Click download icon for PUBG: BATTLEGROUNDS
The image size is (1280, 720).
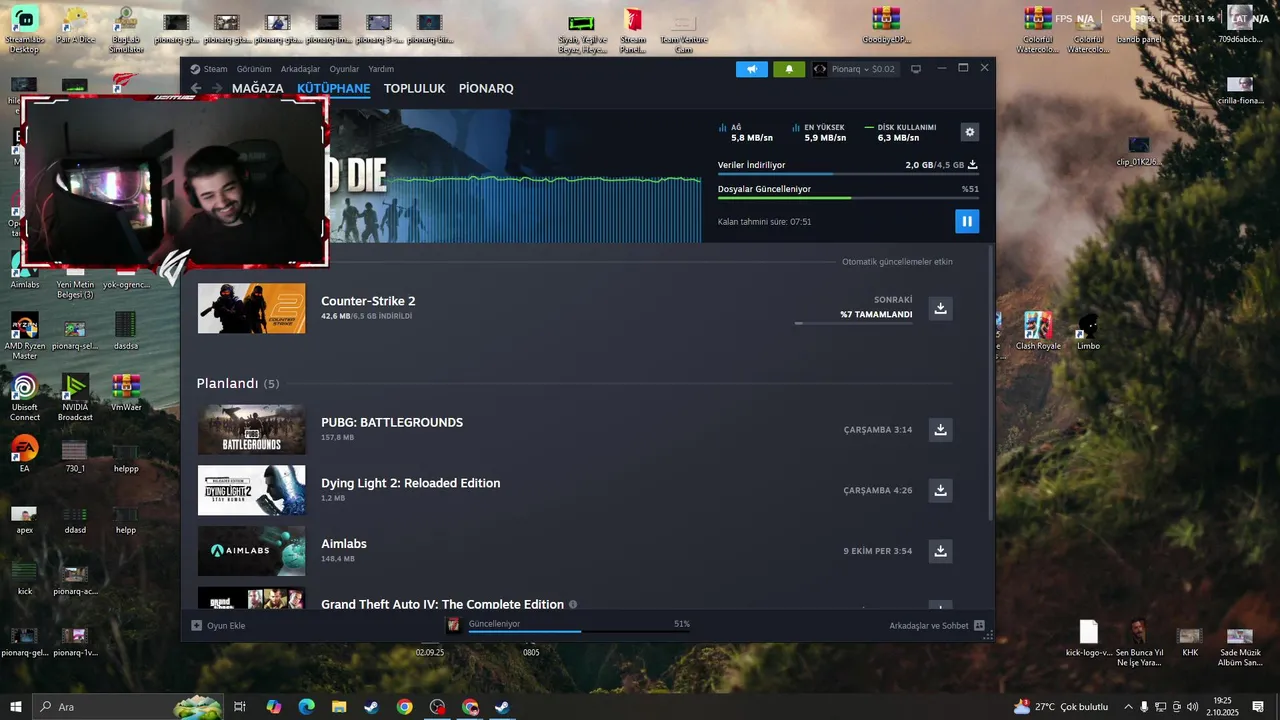point(940,429)
